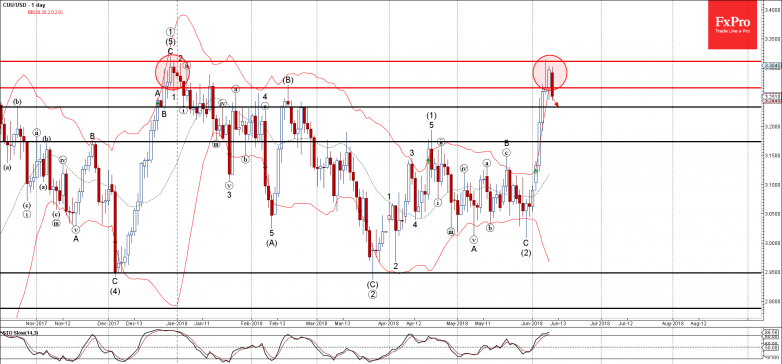Click the Aug 2018 date label
This screenshot has height=364, width=782.
[x=672, y=323]
